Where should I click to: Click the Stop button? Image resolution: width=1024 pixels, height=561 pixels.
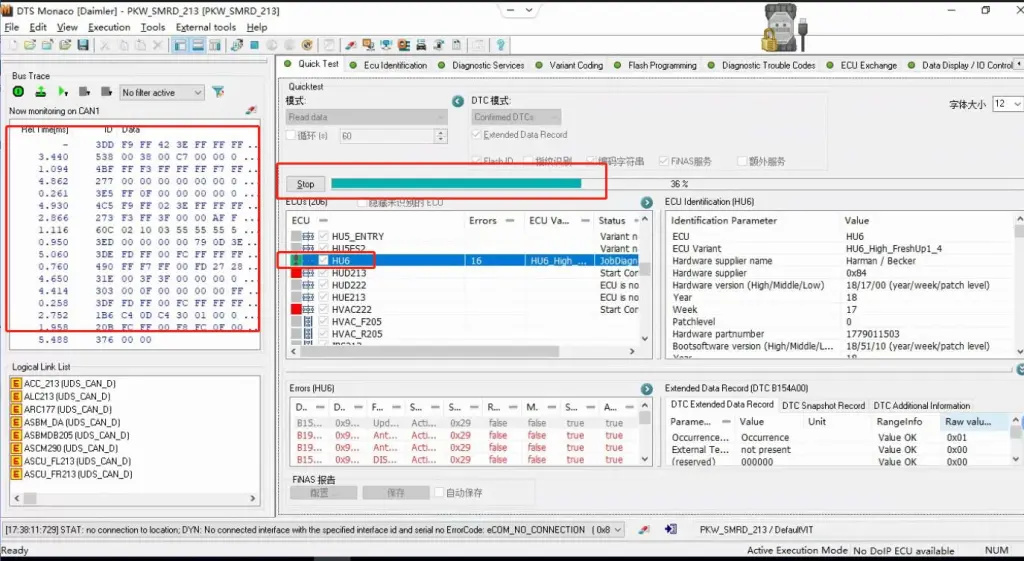click(x=306, y=184)
